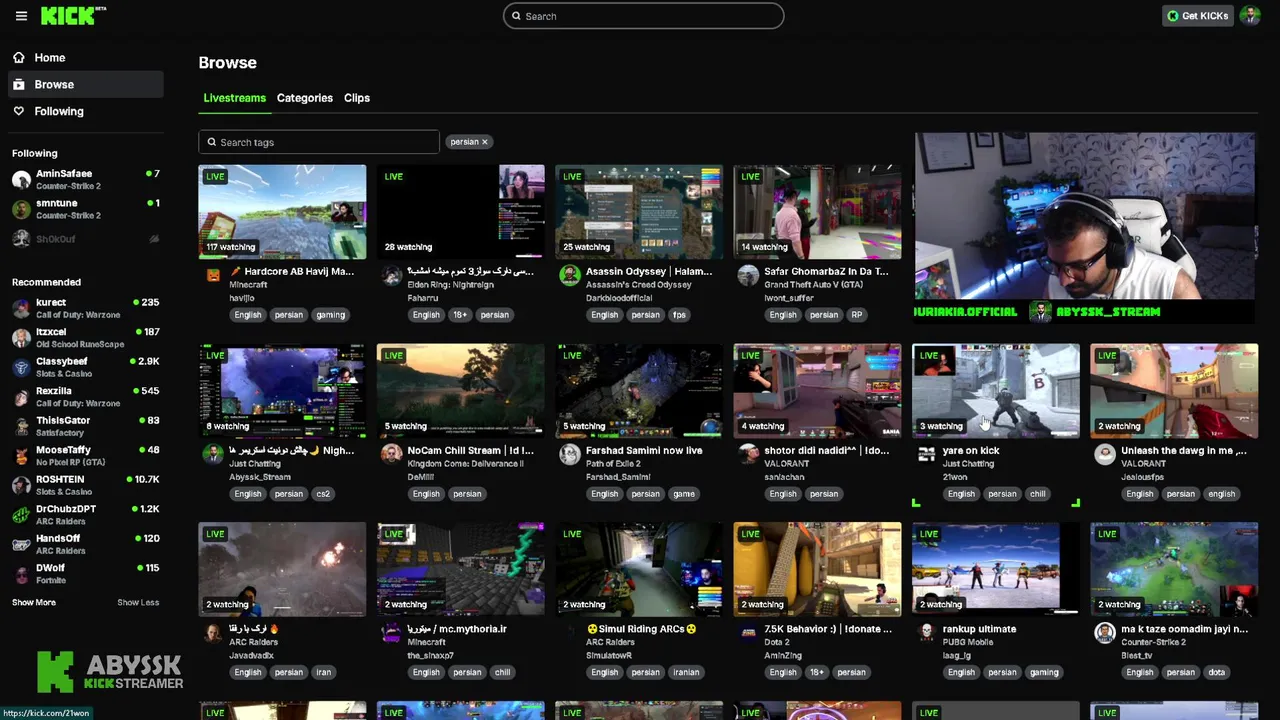Open rankup ultimate PUBG Mobile thumbnail
This screenshot has height=720, width=1280.
[x=995, y=570]
